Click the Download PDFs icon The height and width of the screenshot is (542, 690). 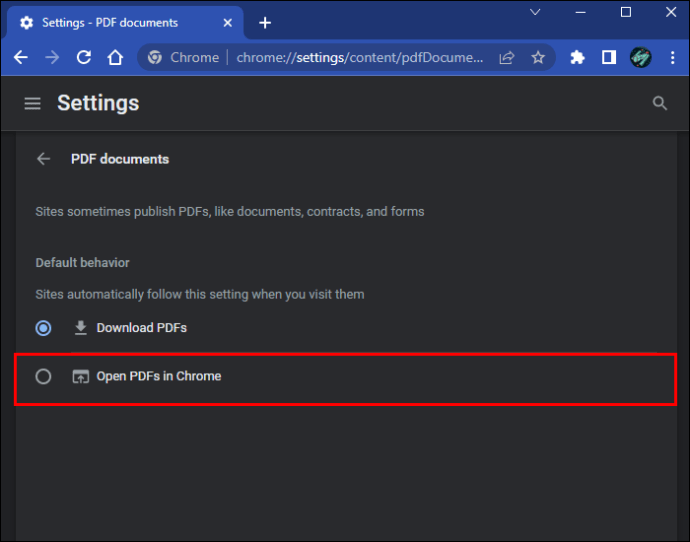click(81, 328)
